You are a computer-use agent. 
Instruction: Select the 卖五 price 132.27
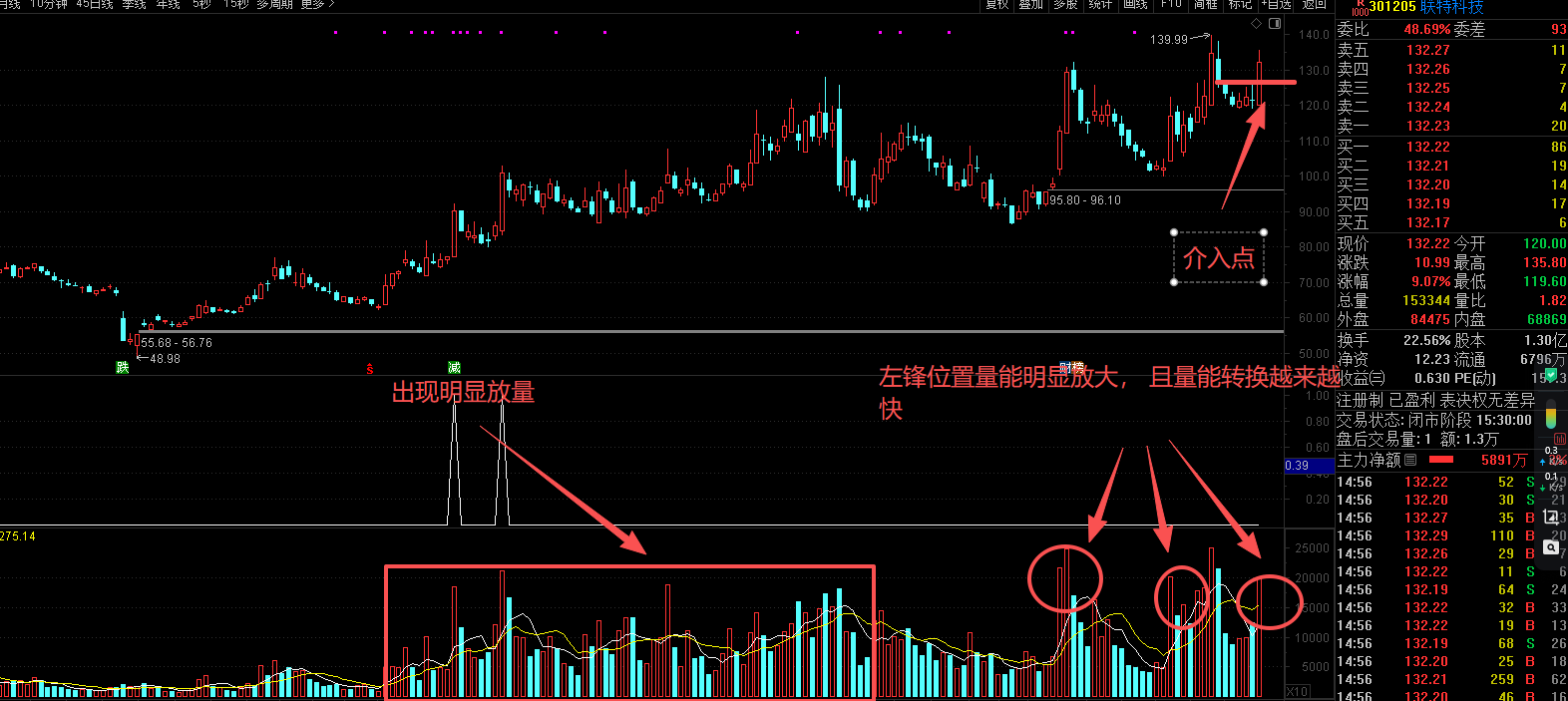1428,50
